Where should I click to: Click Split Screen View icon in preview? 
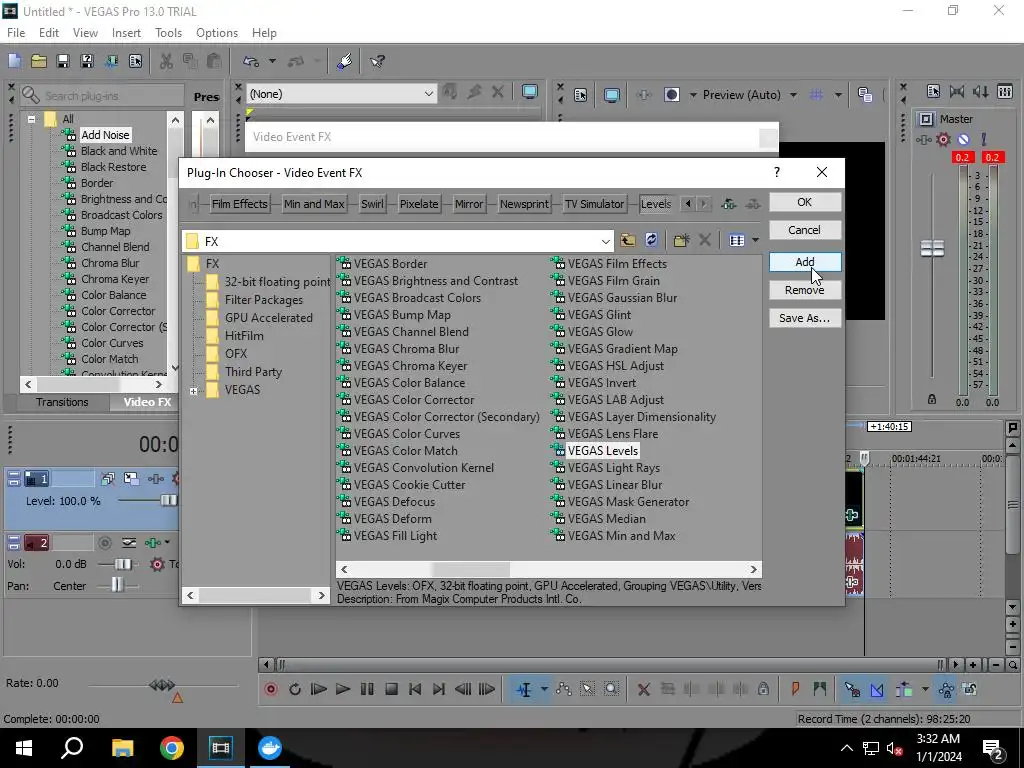[x=671, y=95]
